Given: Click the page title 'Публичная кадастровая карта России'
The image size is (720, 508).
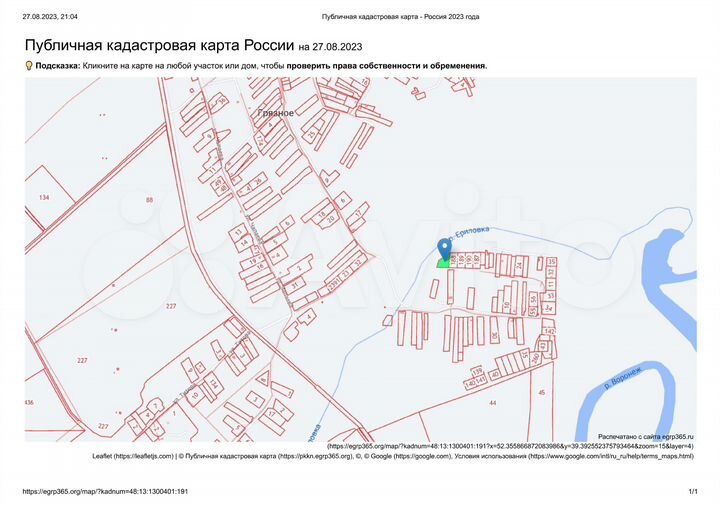Looking at the screenshot, I should click(159, 45).
